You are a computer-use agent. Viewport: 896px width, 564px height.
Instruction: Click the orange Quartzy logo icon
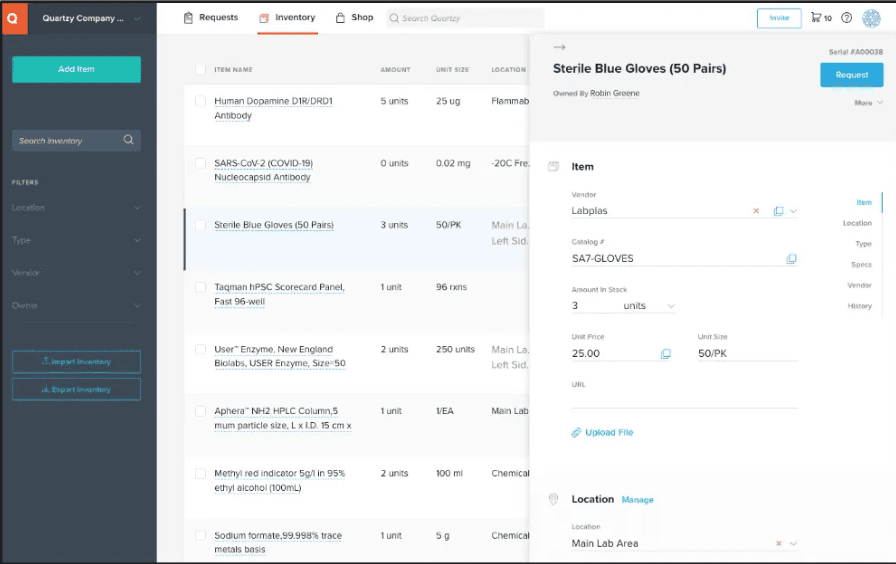click(x=14, y=18)
